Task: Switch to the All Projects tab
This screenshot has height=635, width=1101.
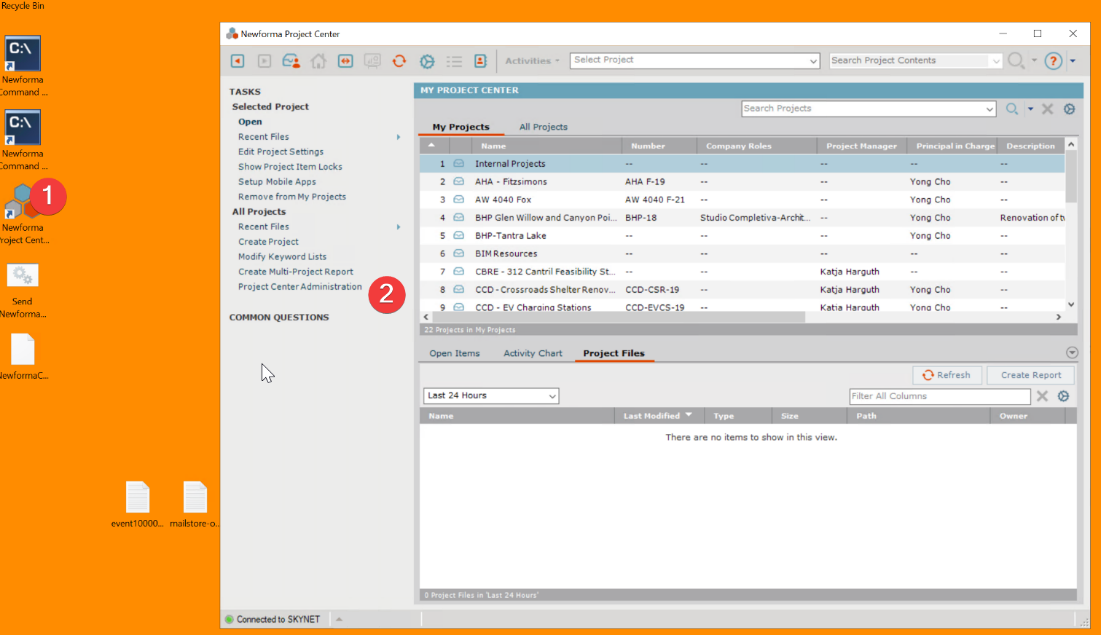Action: (543, 128)
